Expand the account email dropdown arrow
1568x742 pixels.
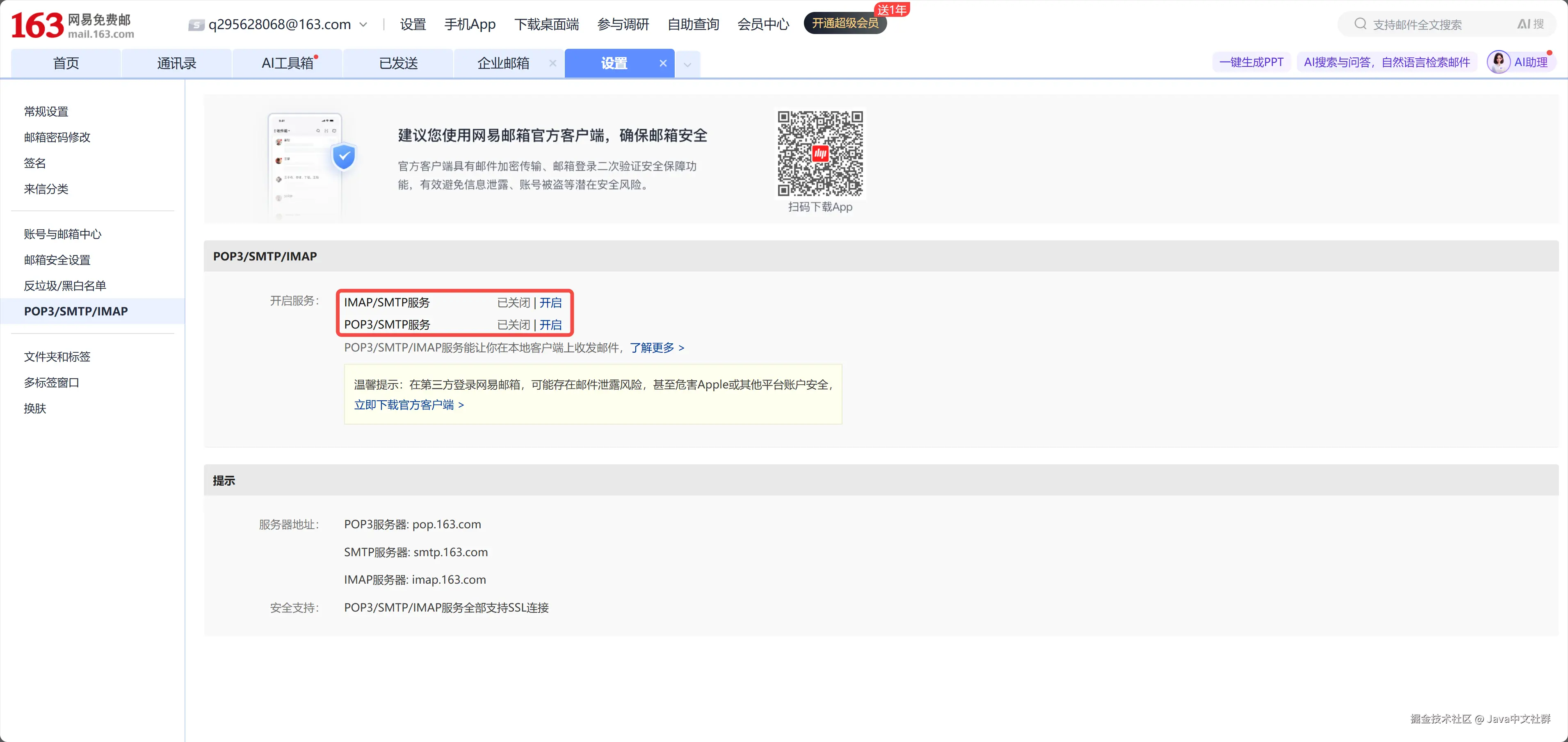[363, 25]
